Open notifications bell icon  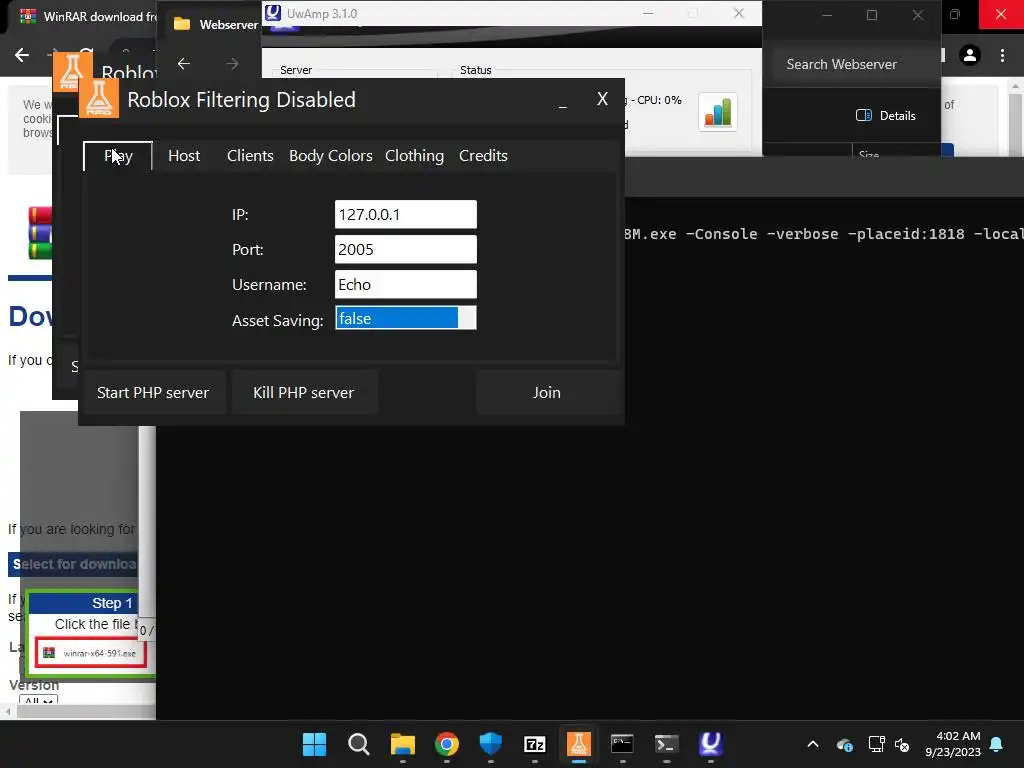[x=997, y=744]
